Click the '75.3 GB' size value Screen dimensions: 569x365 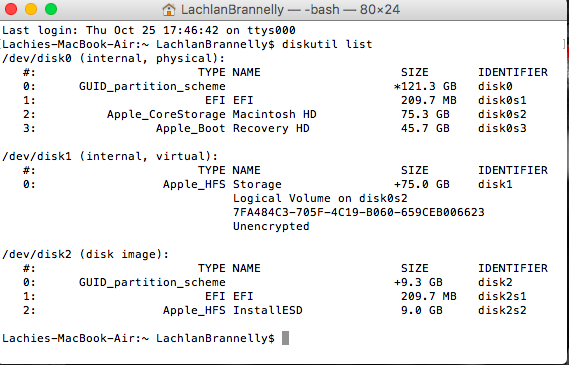pyautogui.click(x=425, y=114)
